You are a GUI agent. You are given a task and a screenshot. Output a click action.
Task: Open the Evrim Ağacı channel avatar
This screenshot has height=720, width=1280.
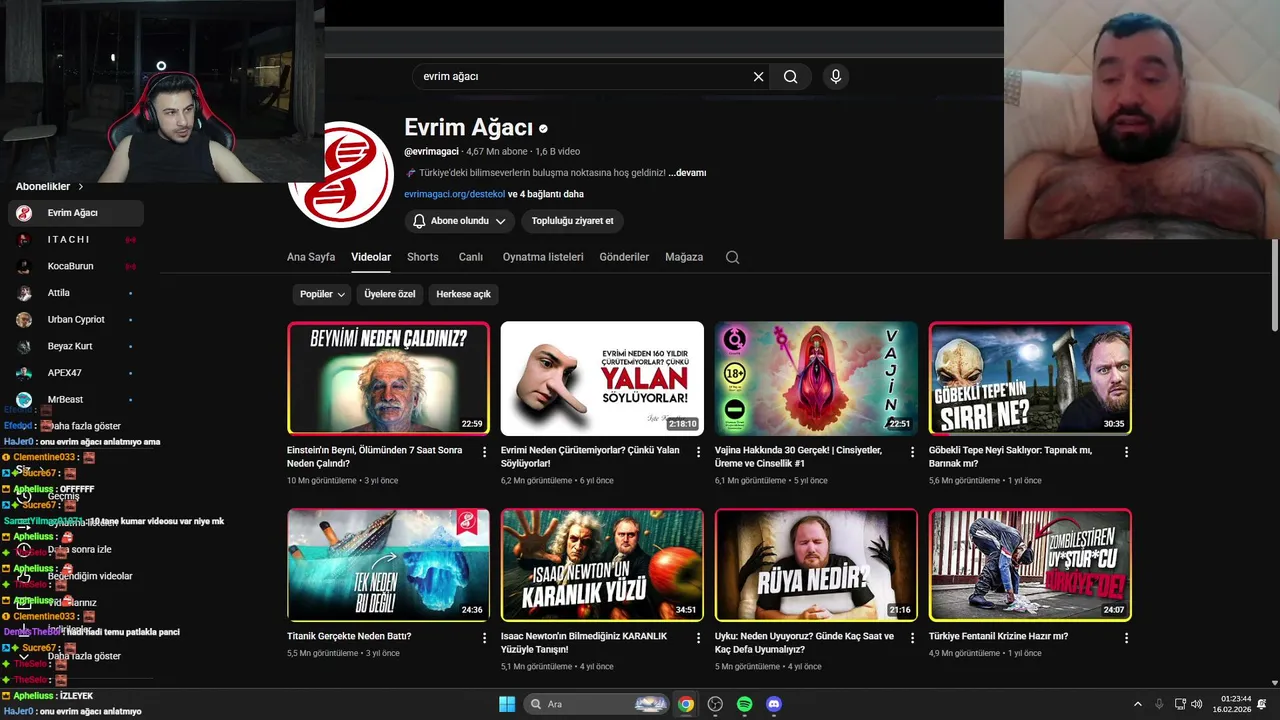[340, 175]
